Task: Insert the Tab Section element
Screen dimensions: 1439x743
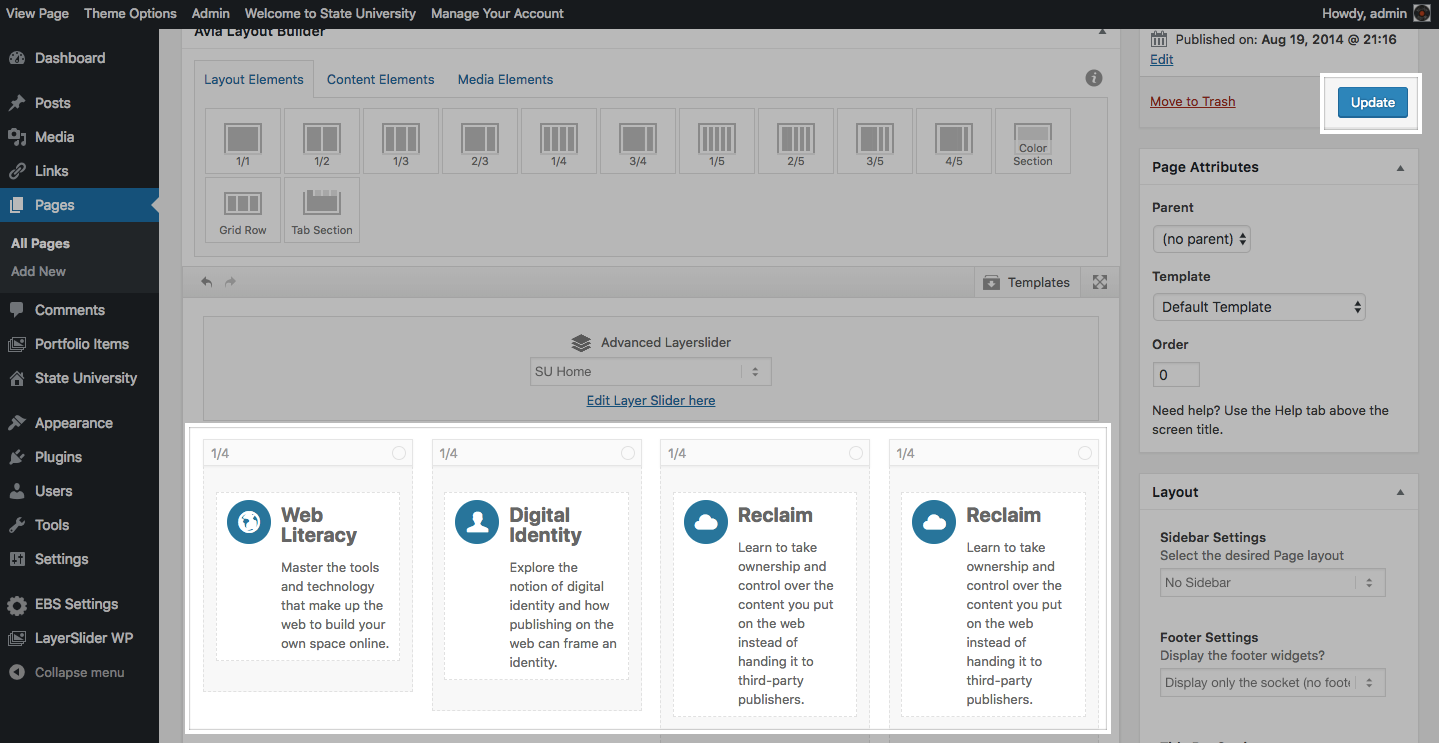Action: tap(322, 210)
